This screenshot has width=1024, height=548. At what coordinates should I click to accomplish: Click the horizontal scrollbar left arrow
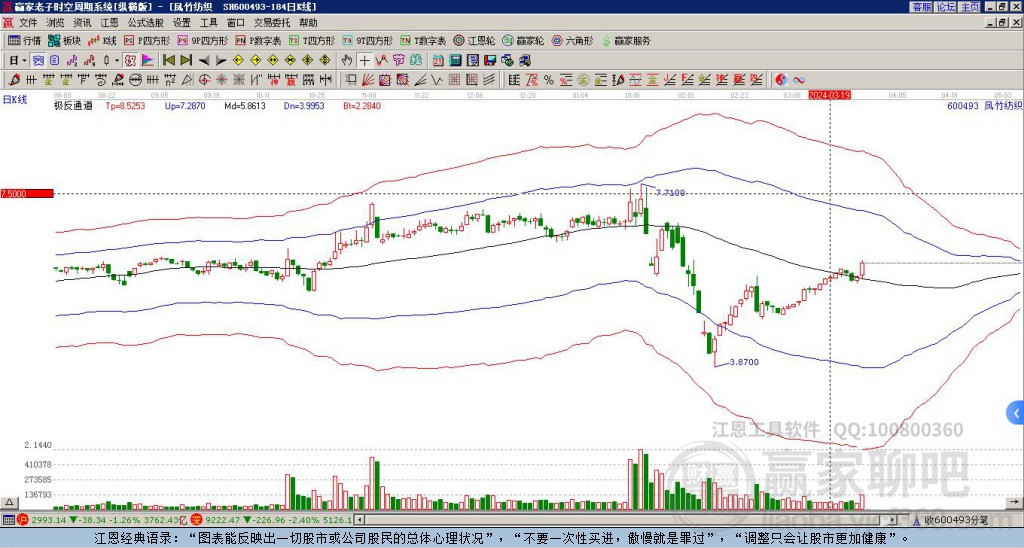pyautogui.click(x=359, y=520)
